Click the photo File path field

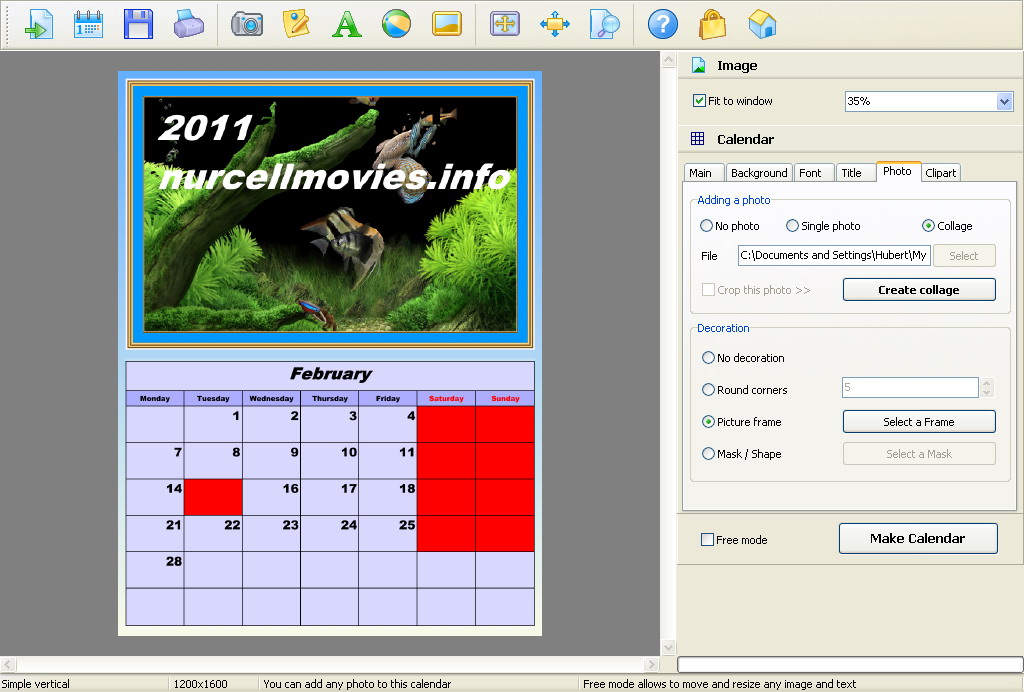[x=834, y=255]
